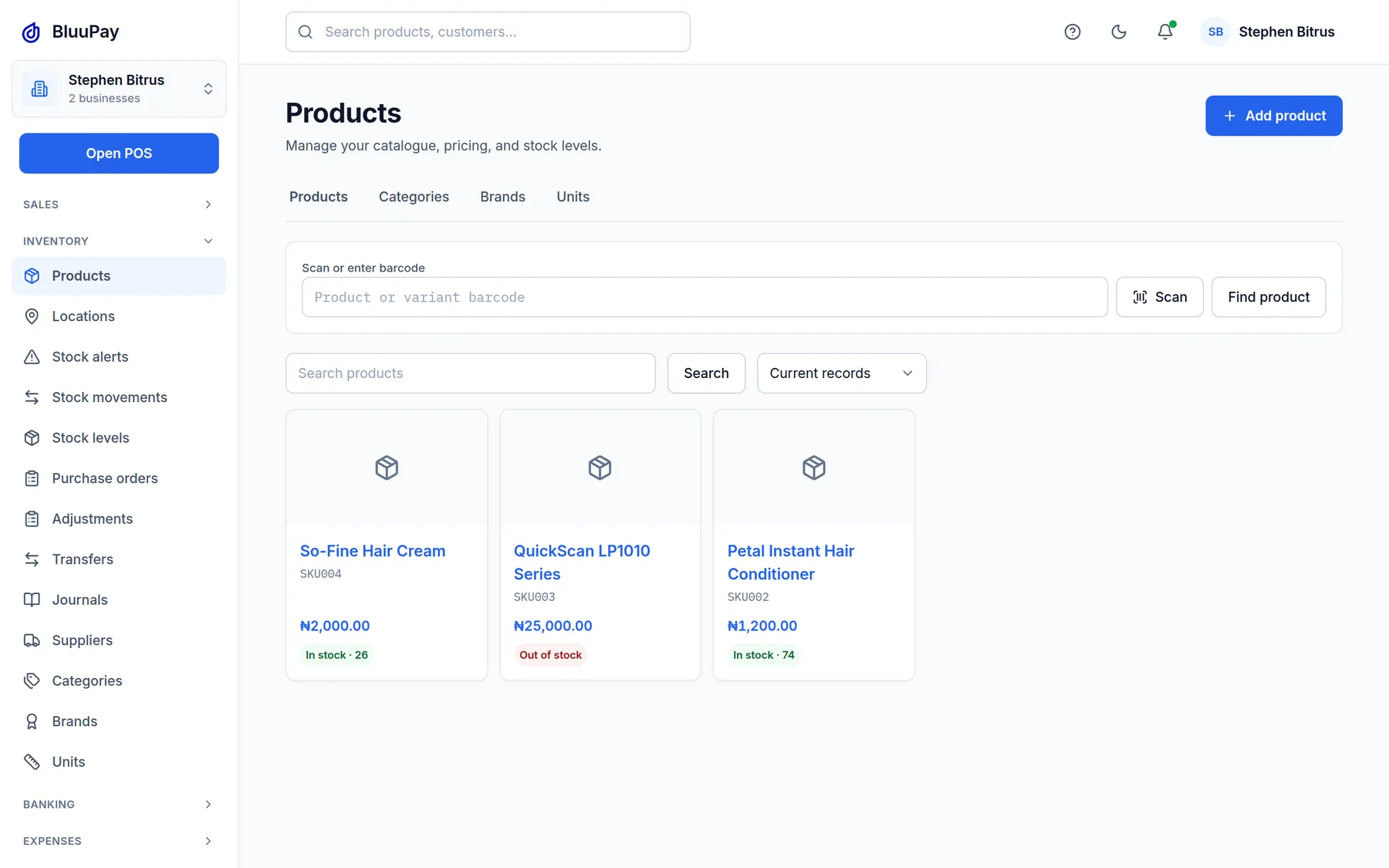Expand the BANKING section
1389x868 pixels.
119,804
